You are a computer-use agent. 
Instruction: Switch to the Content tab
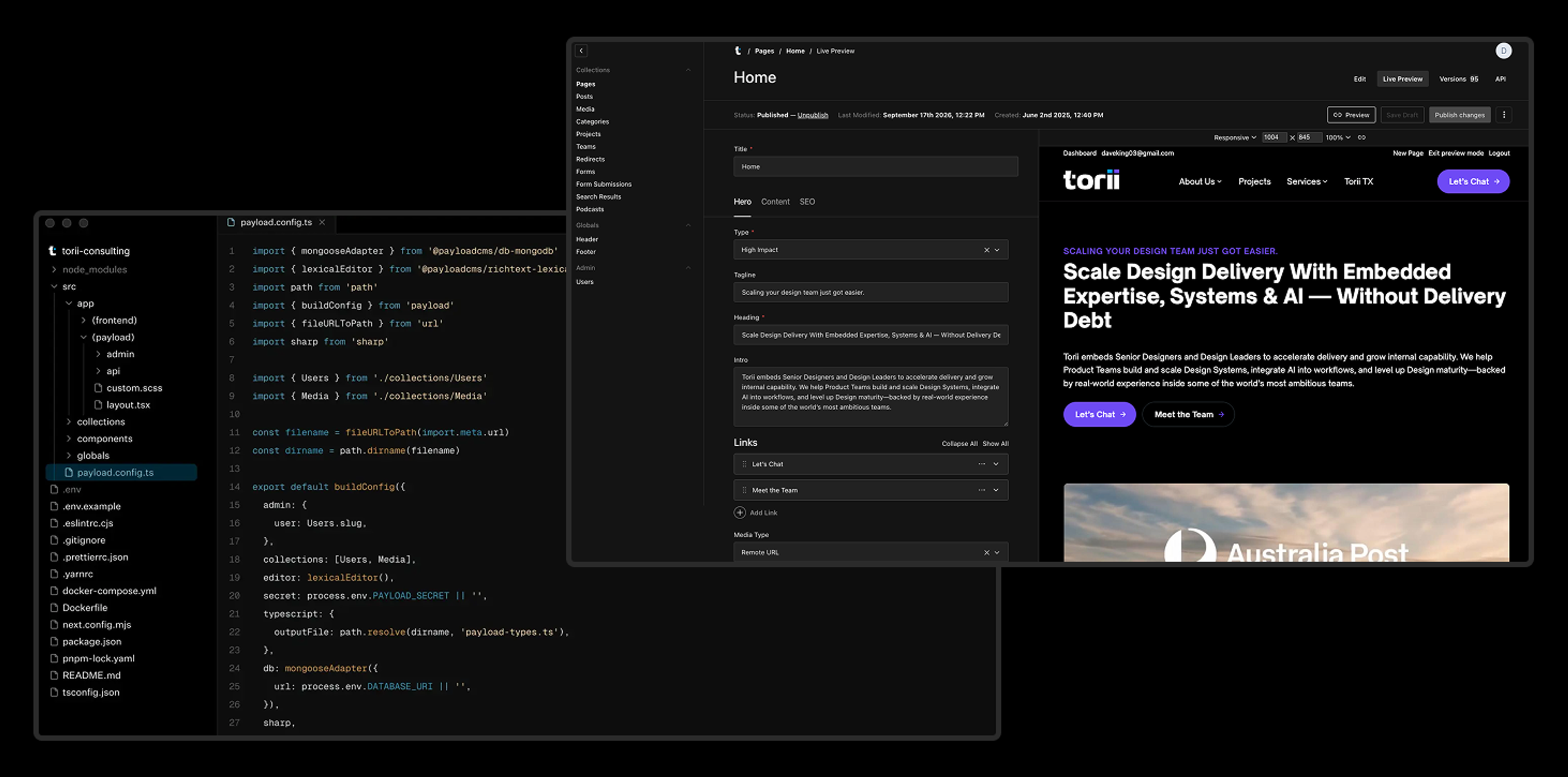pos(775,202)
